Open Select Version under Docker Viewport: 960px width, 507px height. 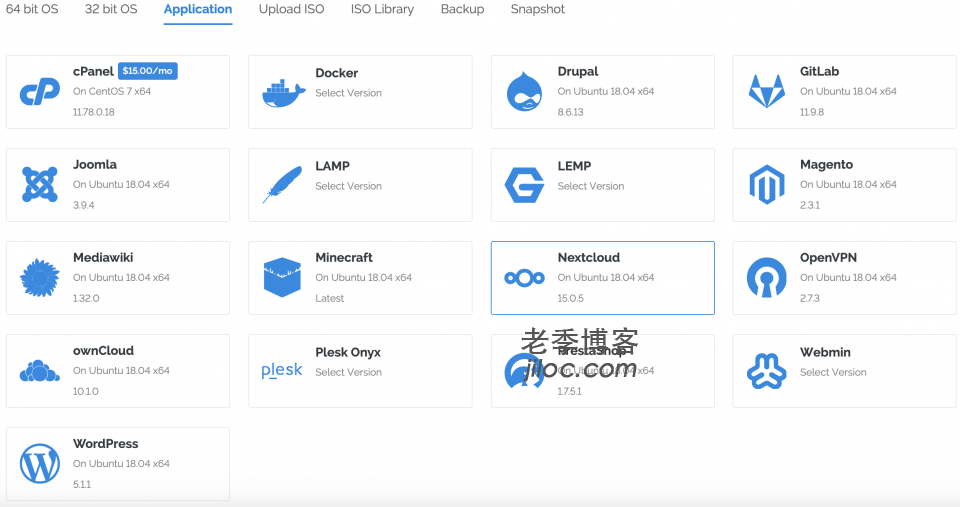pos(348,93)
